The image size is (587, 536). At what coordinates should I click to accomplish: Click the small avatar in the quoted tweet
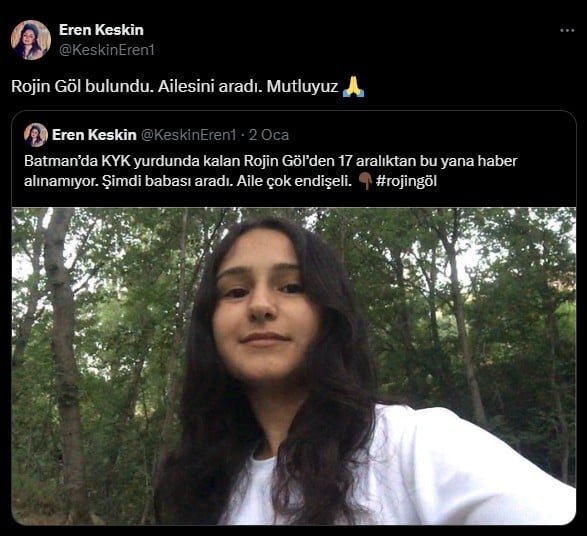36,135
